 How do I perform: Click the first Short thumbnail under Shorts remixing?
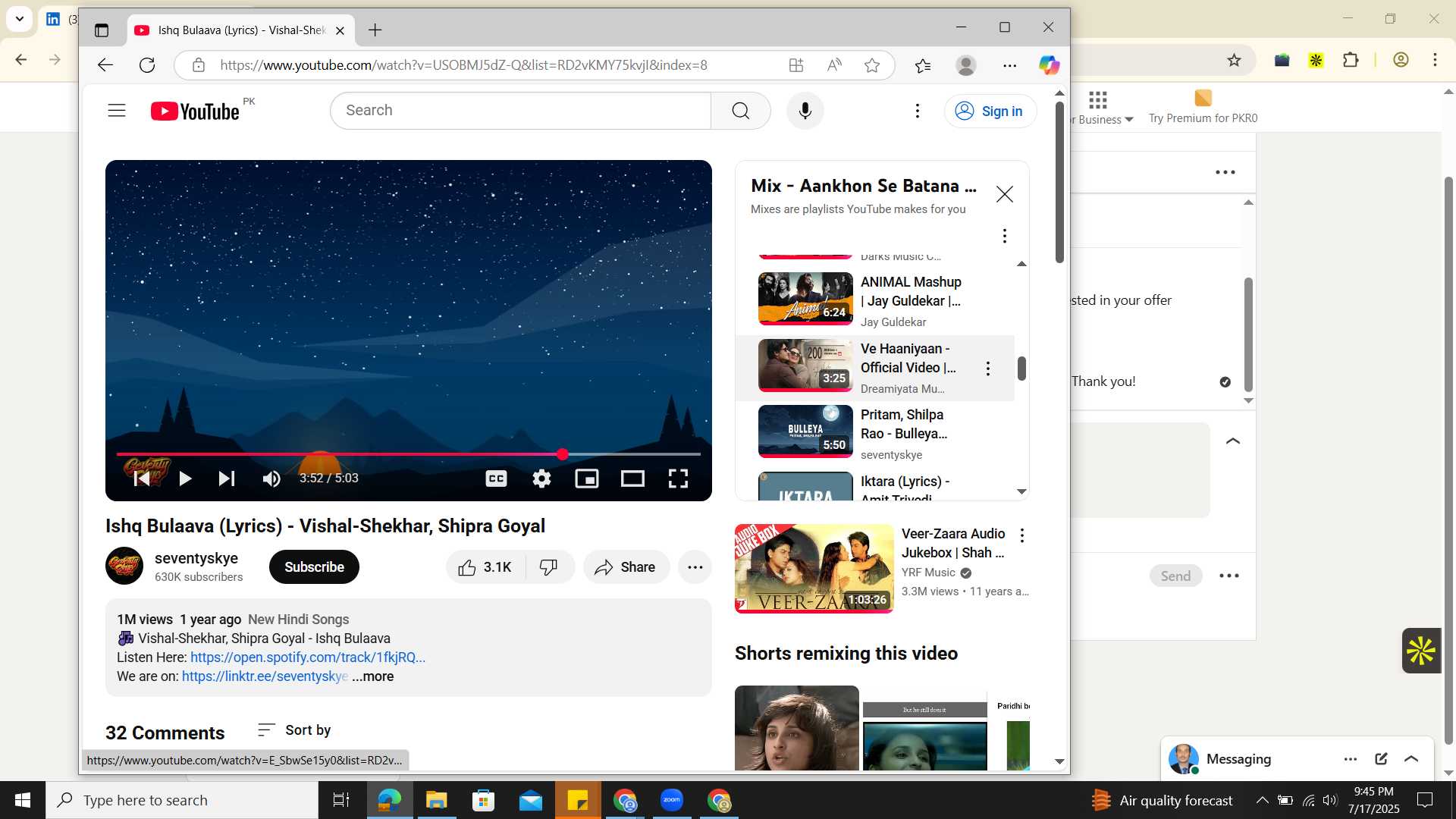click(x=797, y=728)
